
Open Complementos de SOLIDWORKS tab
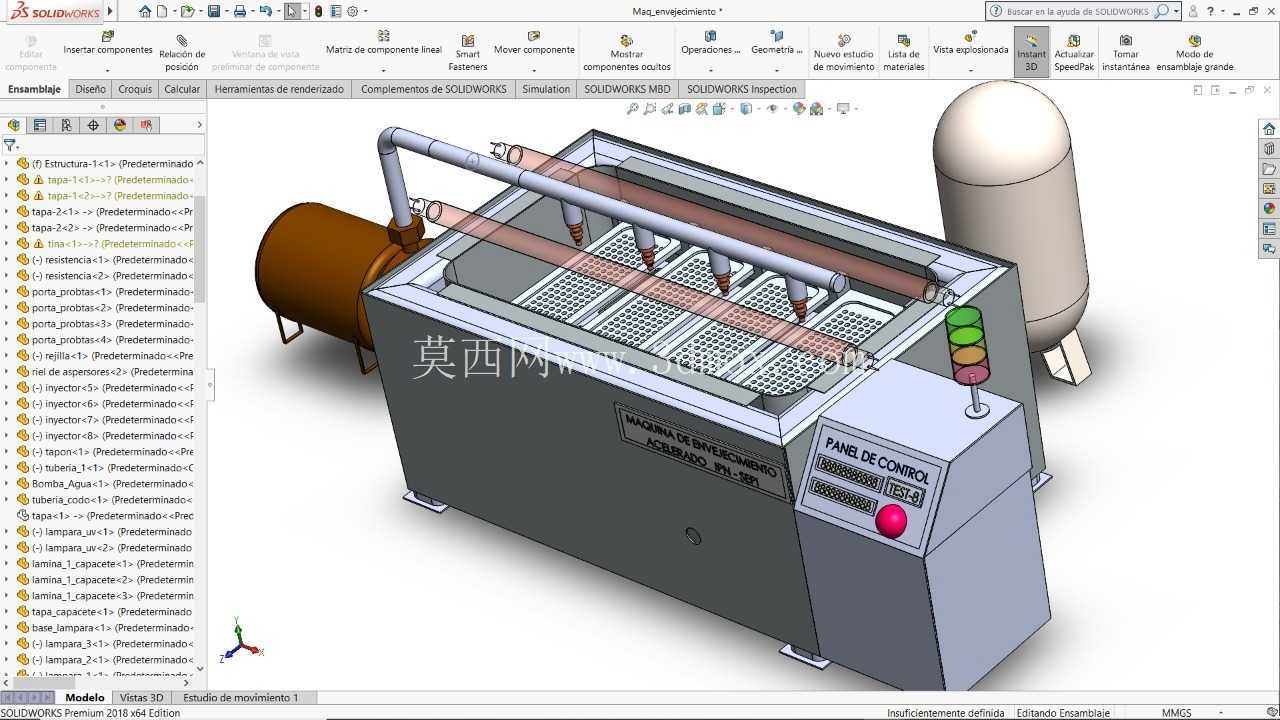(x=434, y=89)
